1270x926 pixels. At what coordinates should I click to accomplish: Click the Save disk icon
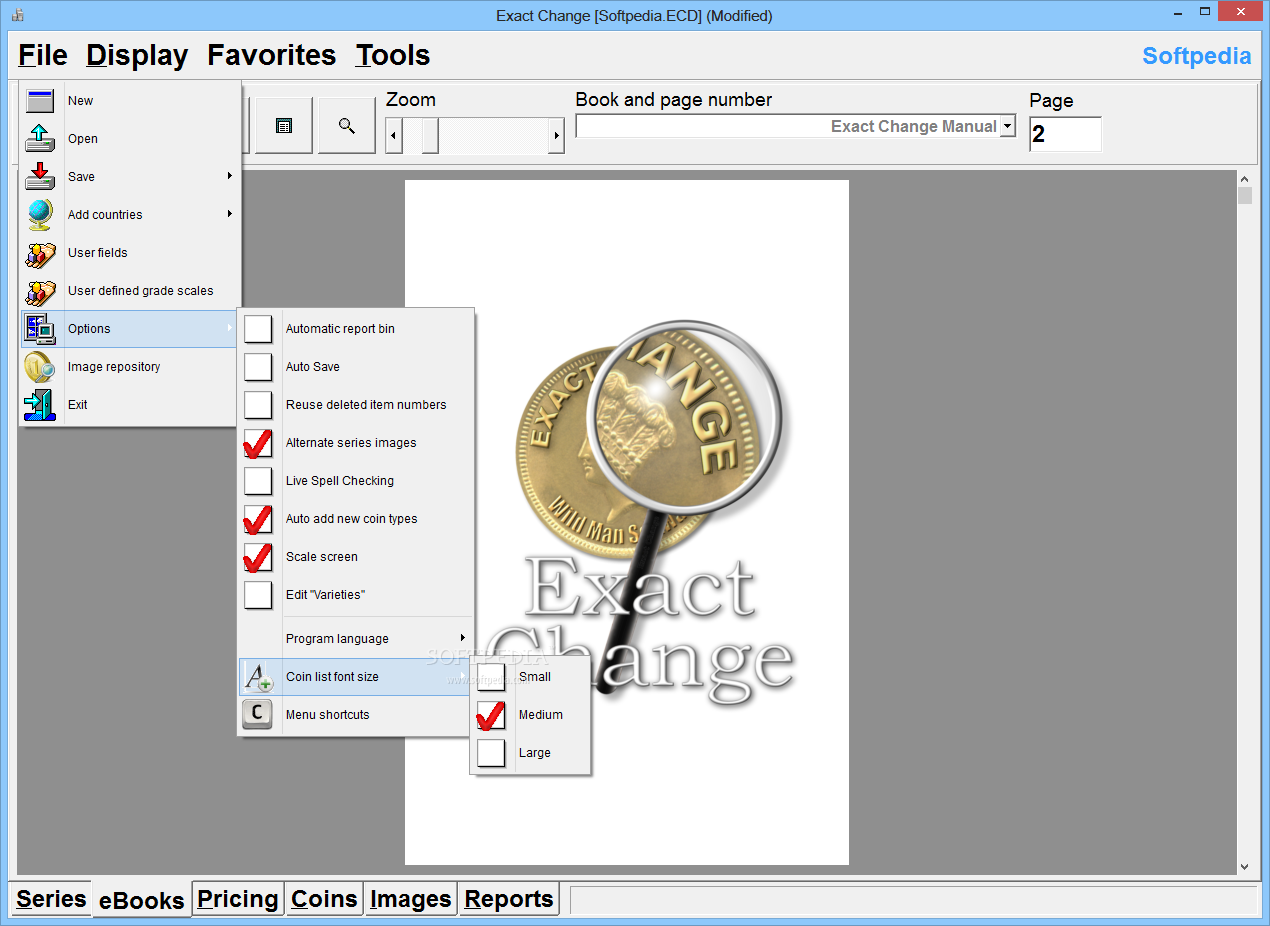click(x=40, y=176)
